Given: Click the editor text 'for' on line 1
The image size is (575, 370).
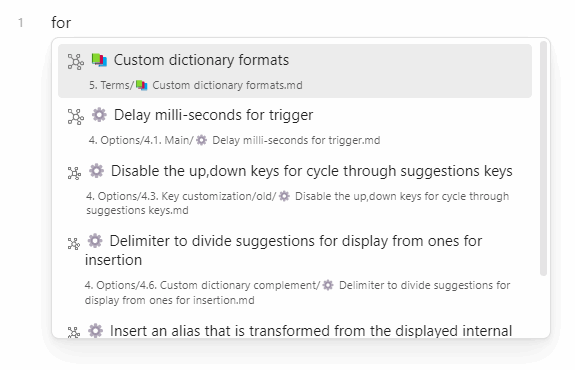Looking at the screenshot, I should pos(61,23).
